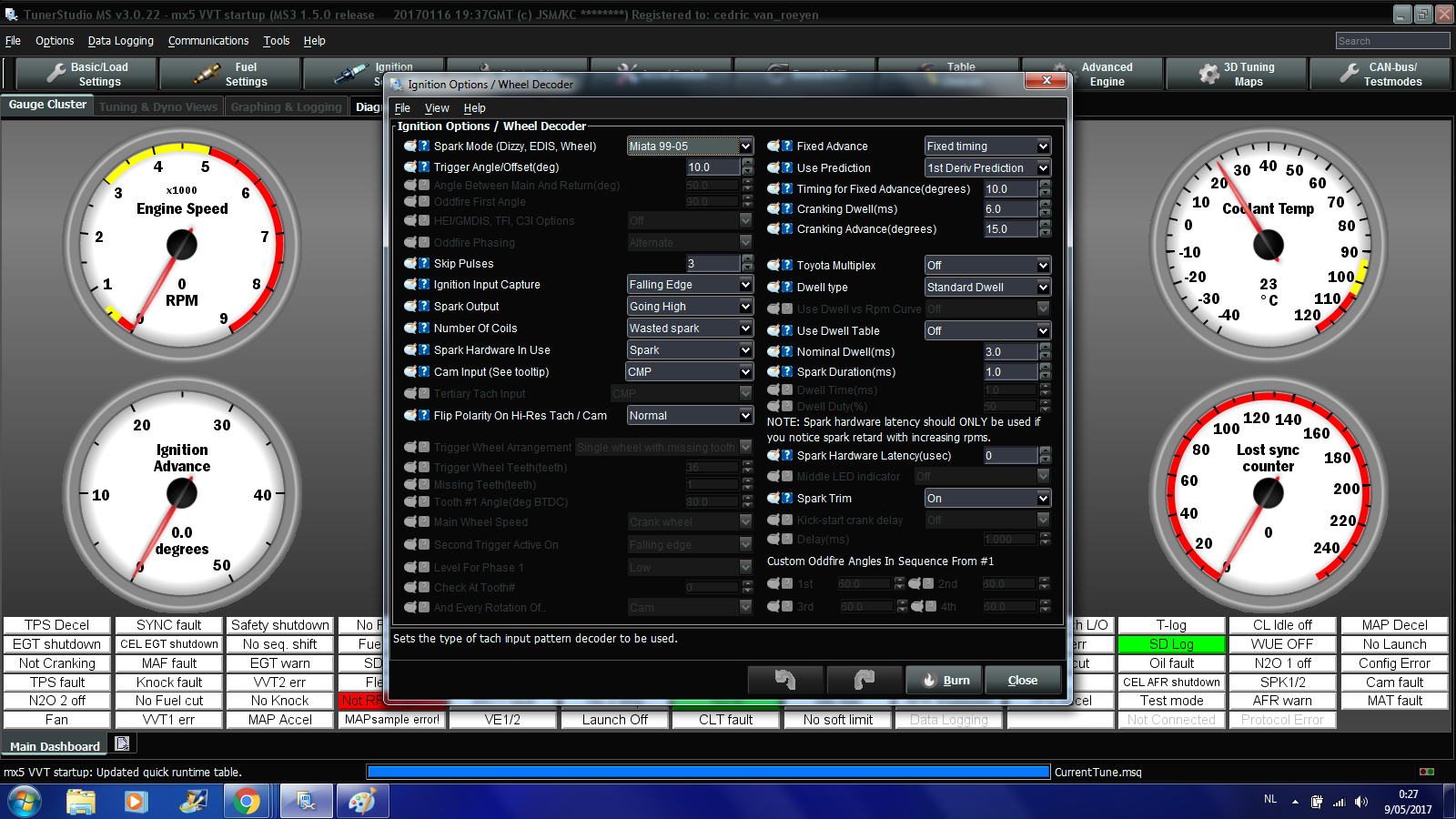
Task: Open Fuel Settings in the toolbar
Action: 230,74
